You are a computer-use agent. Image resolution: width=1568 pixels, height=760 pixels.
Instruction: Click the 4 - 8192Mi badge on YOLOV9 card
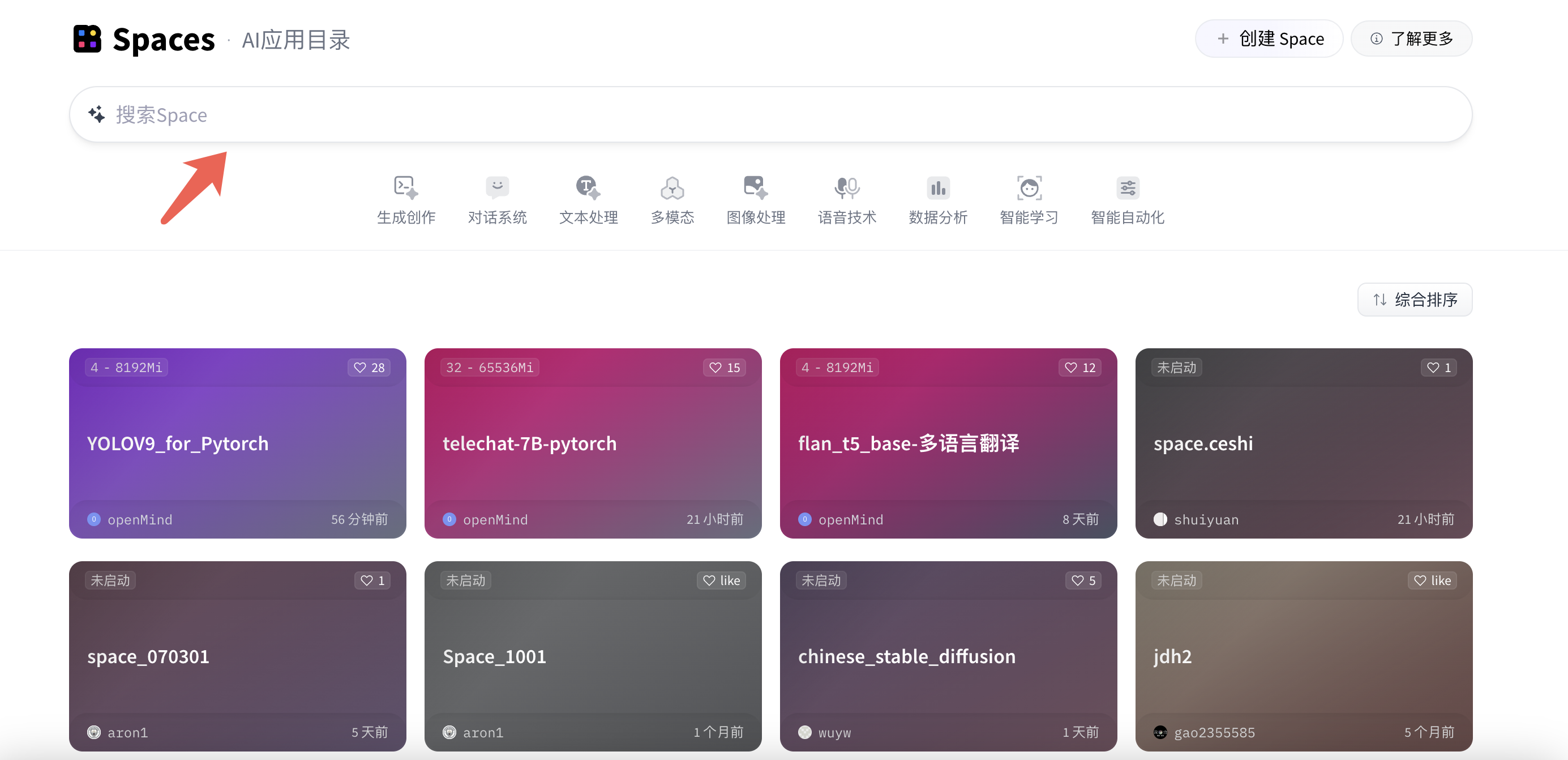tap(127, 367)
